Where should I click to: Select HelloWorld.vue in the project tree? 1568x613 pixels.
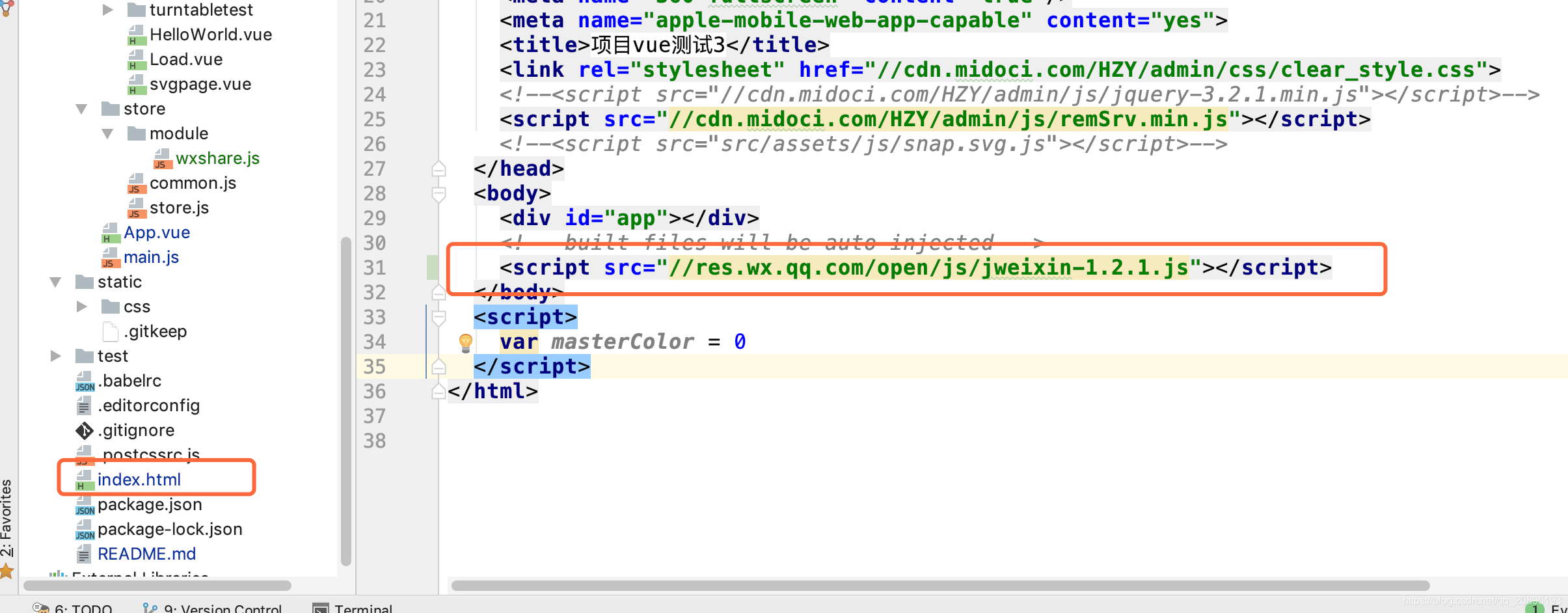point(211,34)
